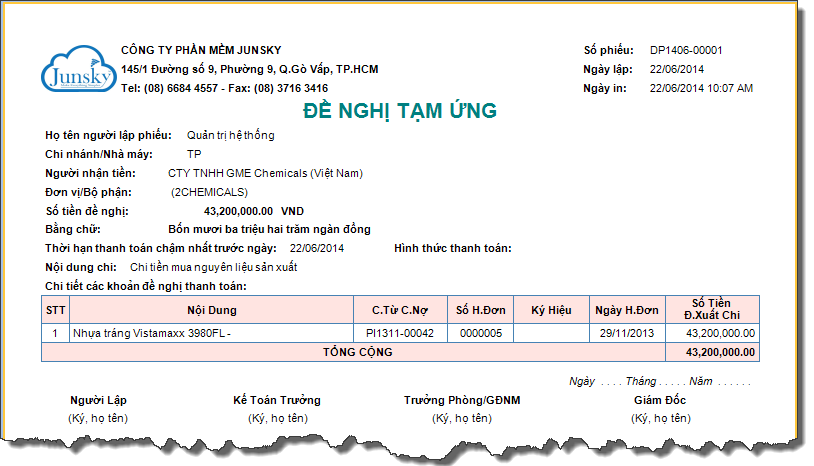Select recipient CTY TNHH GME Chemicals

[265, 173]
